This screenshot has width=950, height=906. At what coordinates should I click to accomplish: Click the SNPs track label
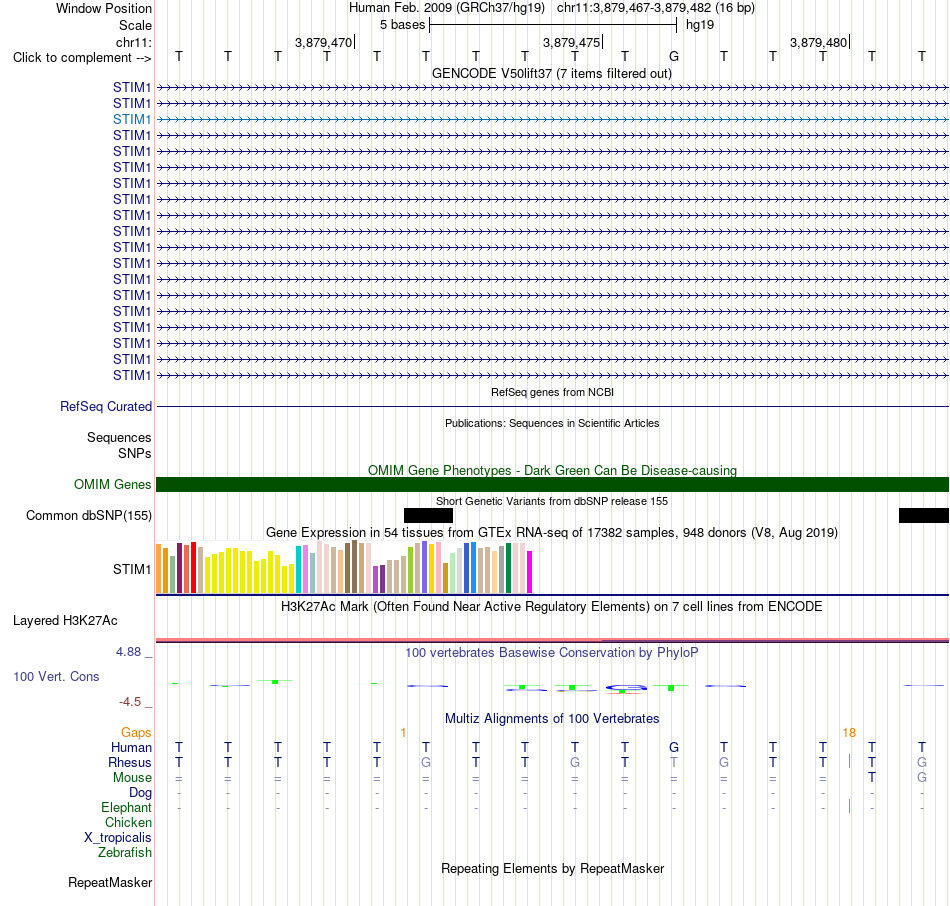(135, 453)
